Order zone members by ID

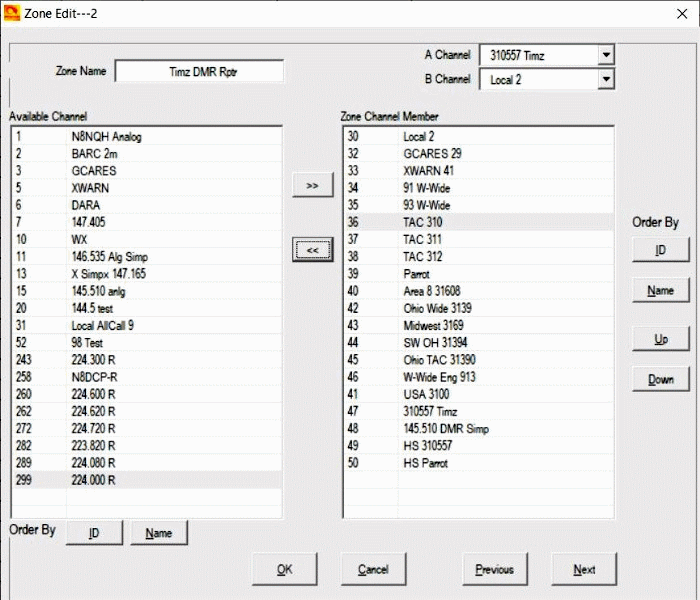tap(661, 250)
